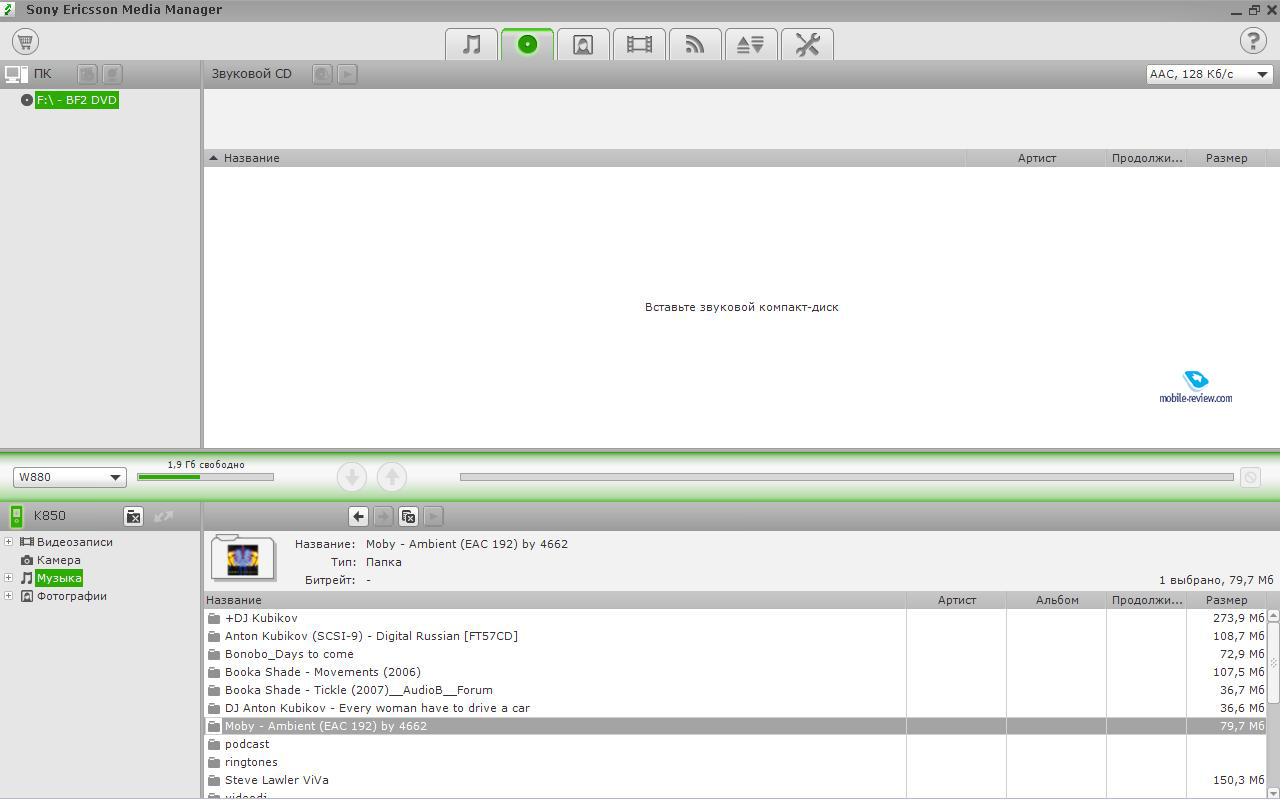
Task: Click the upper Продолжи... column header
Action: click(x=1147, y=158)
